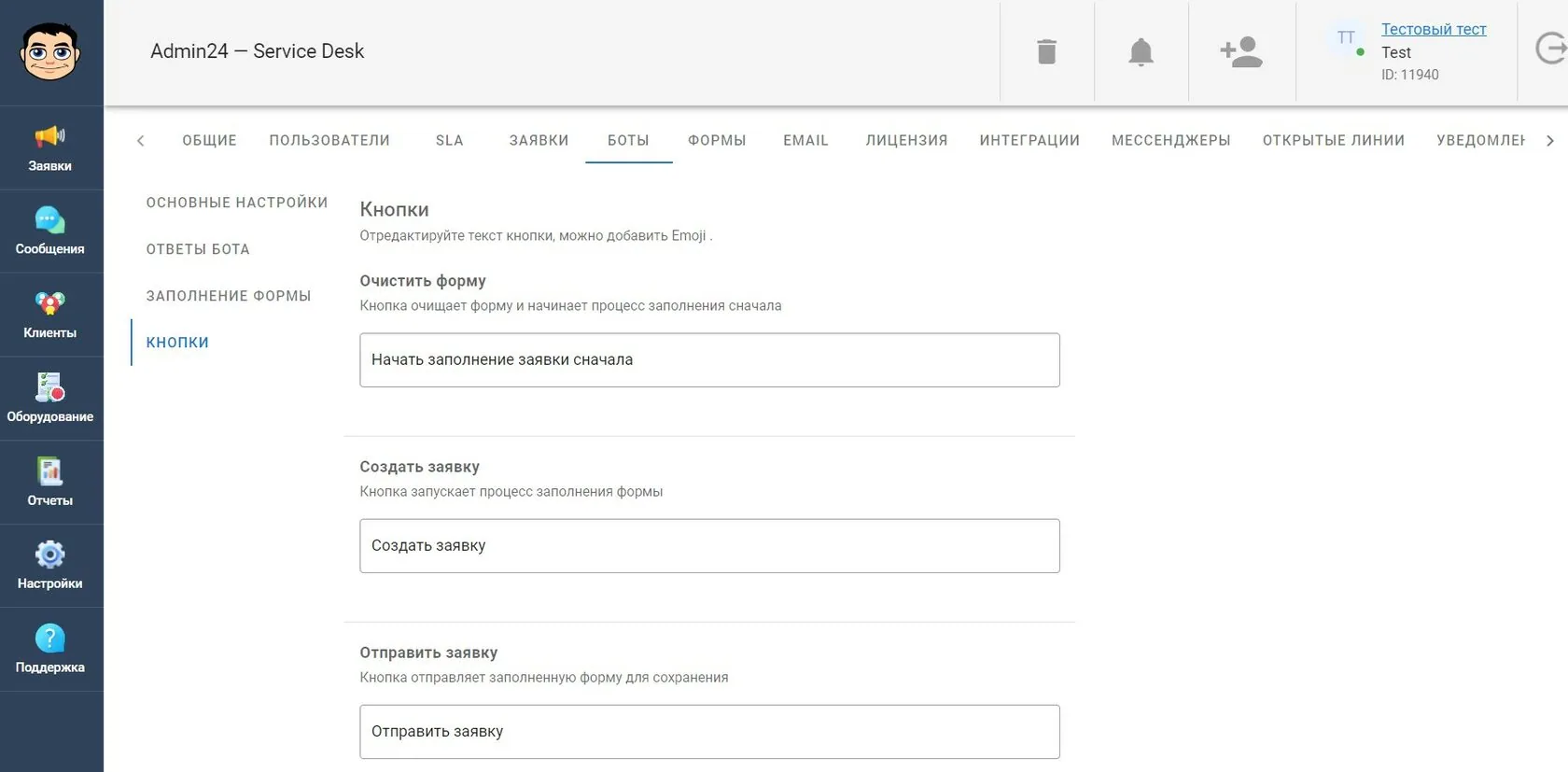This screenshot has width=1568, height=772.
Task: Open notifications bell
Action: (x=1141, y=51)
